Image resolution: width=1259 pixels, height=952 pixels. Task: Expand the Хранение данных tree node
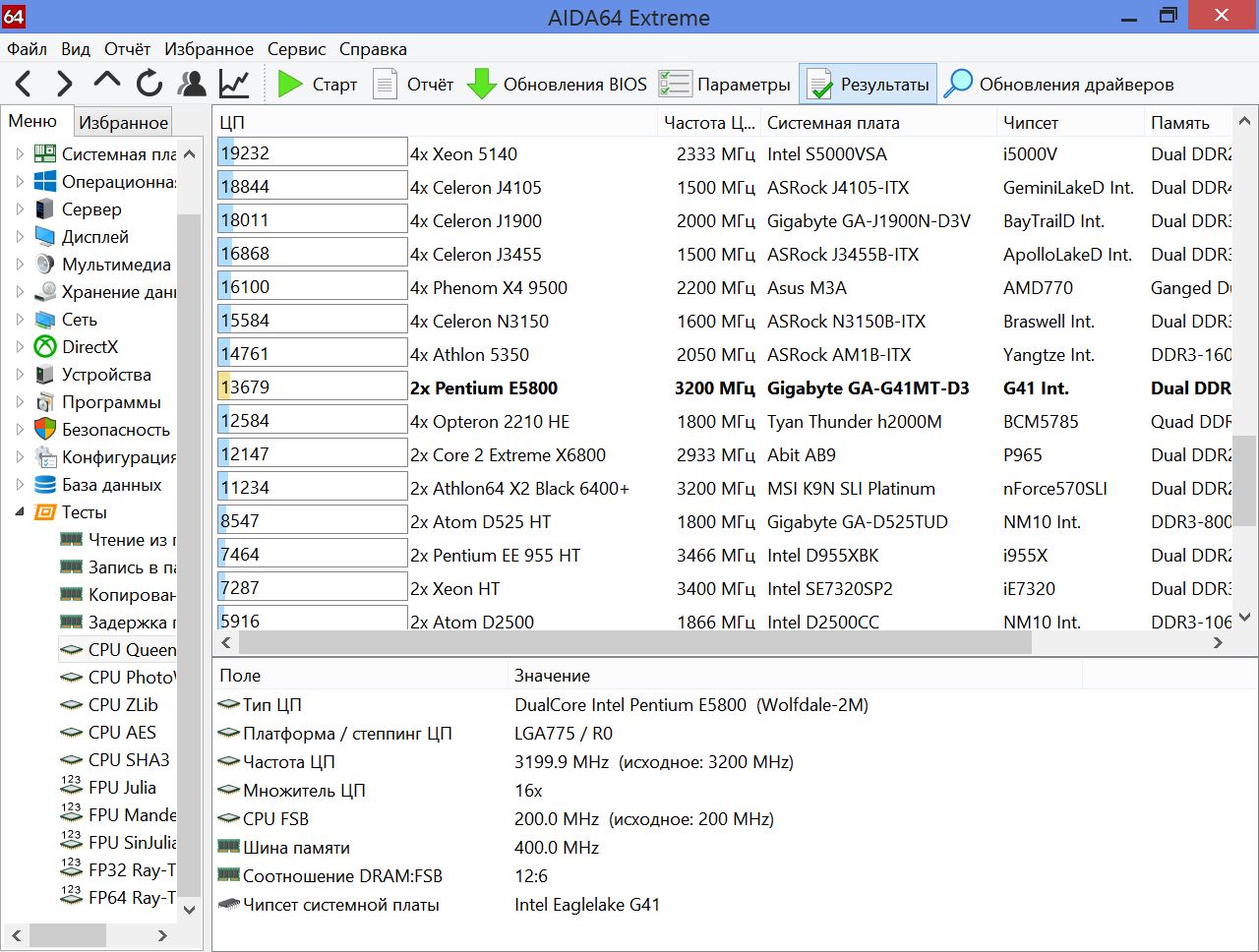coord(20,292)
